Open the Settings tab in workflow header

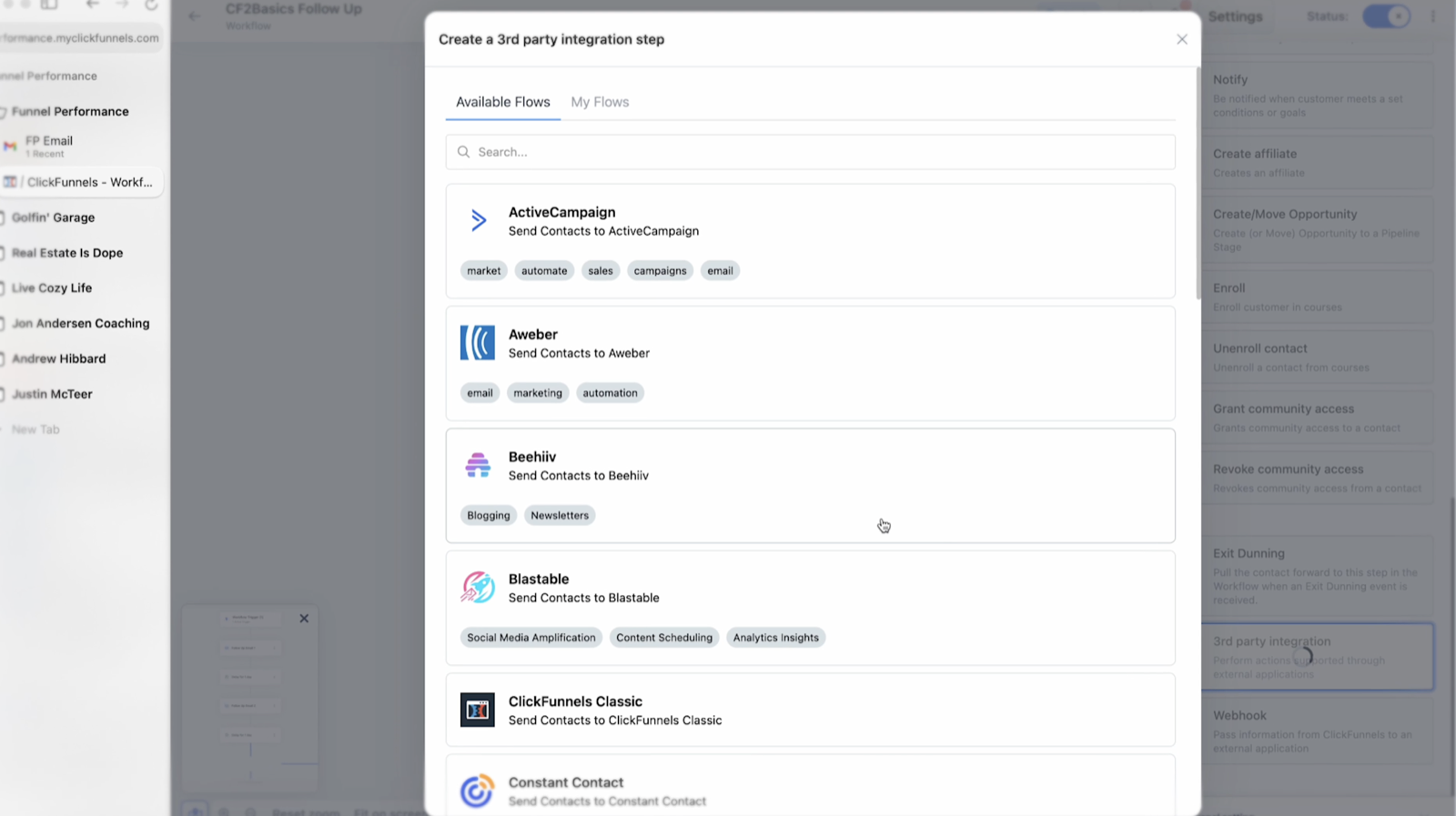pos(1235,16)
